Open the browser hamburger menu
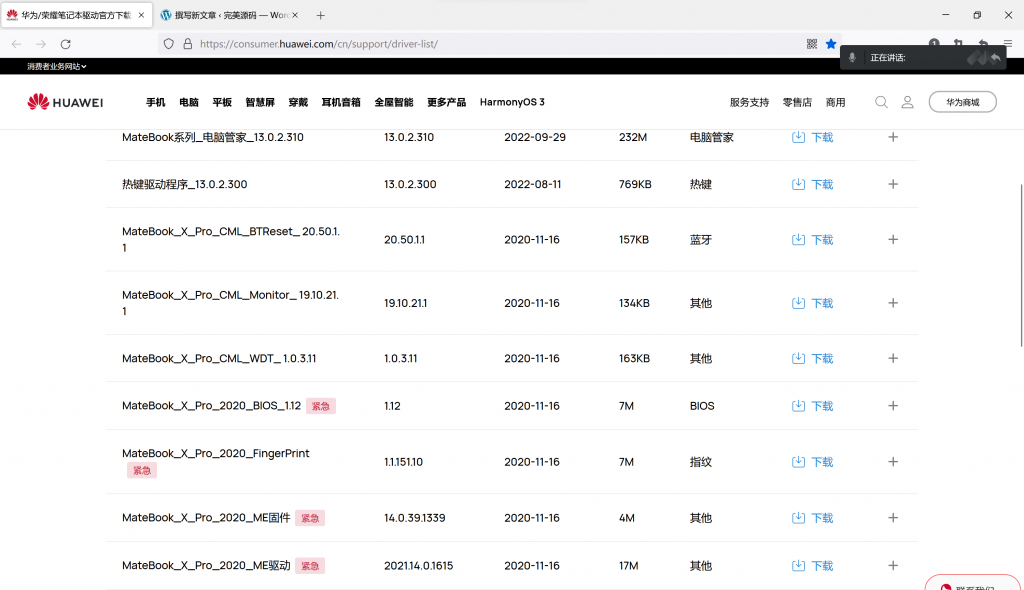 [1008, 44]
